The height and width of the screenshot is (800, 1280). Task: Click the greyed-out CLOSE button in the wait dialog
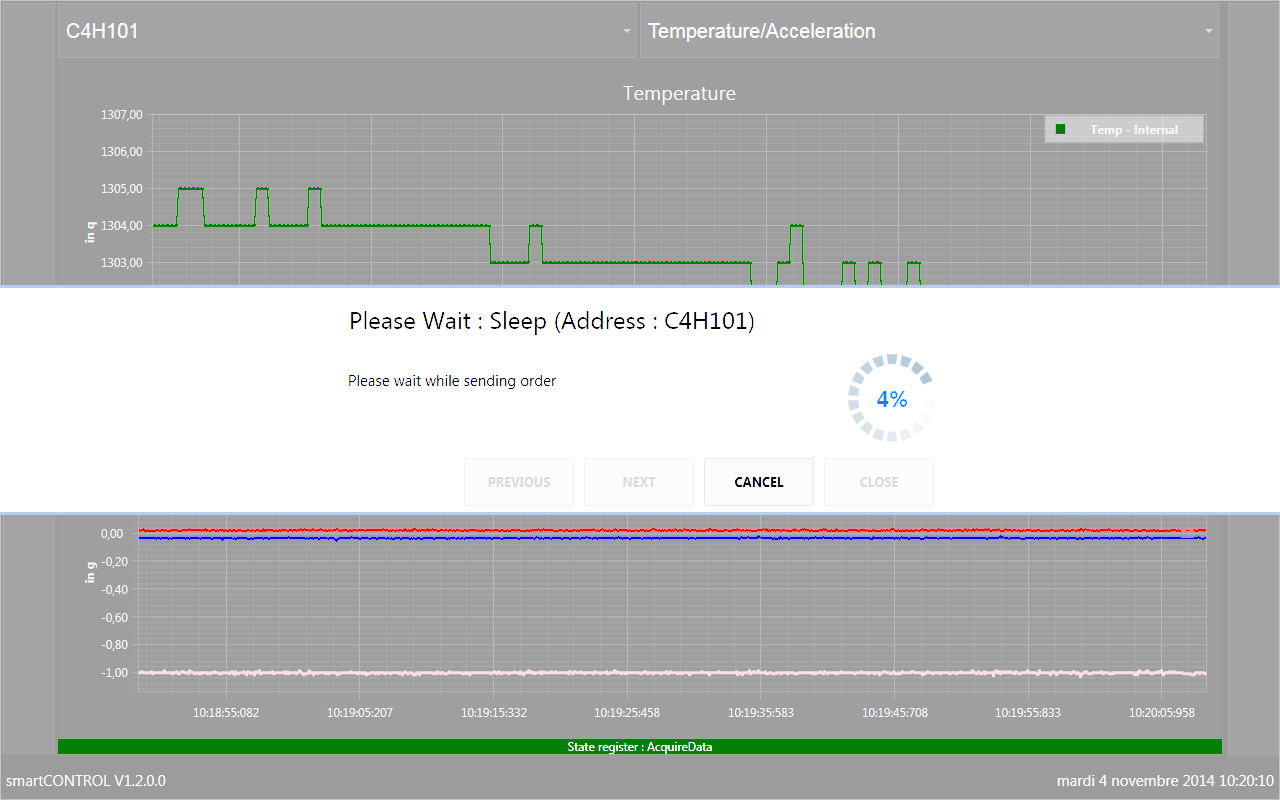click(x=879, y=482)
